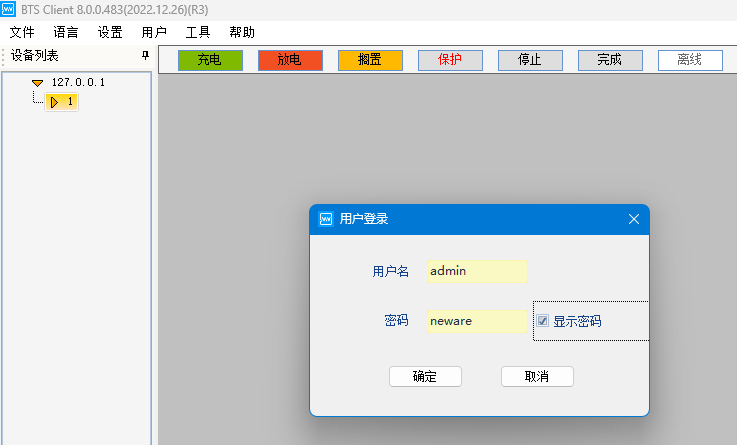The image size is (737, 445).
Task: Collapse the 127.0.0.1 tree node arrow
Action: [37, 83]
